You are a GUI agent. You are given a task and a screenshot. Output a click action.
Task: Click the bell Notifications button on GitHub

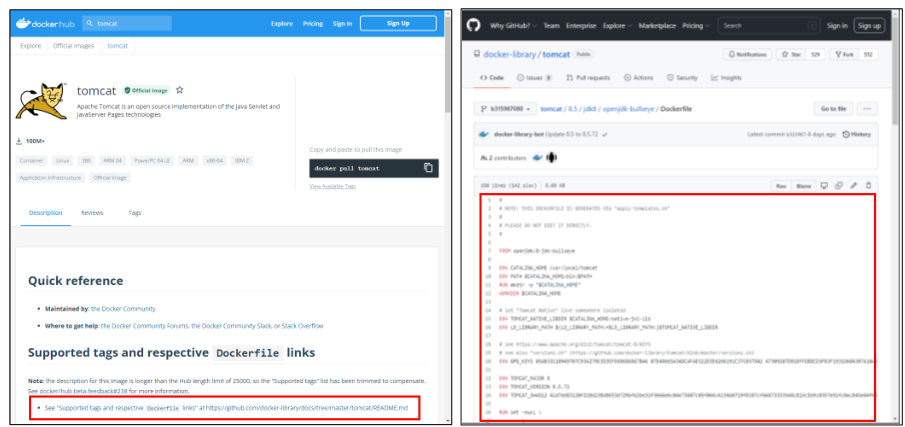click(x=747, y=54)
